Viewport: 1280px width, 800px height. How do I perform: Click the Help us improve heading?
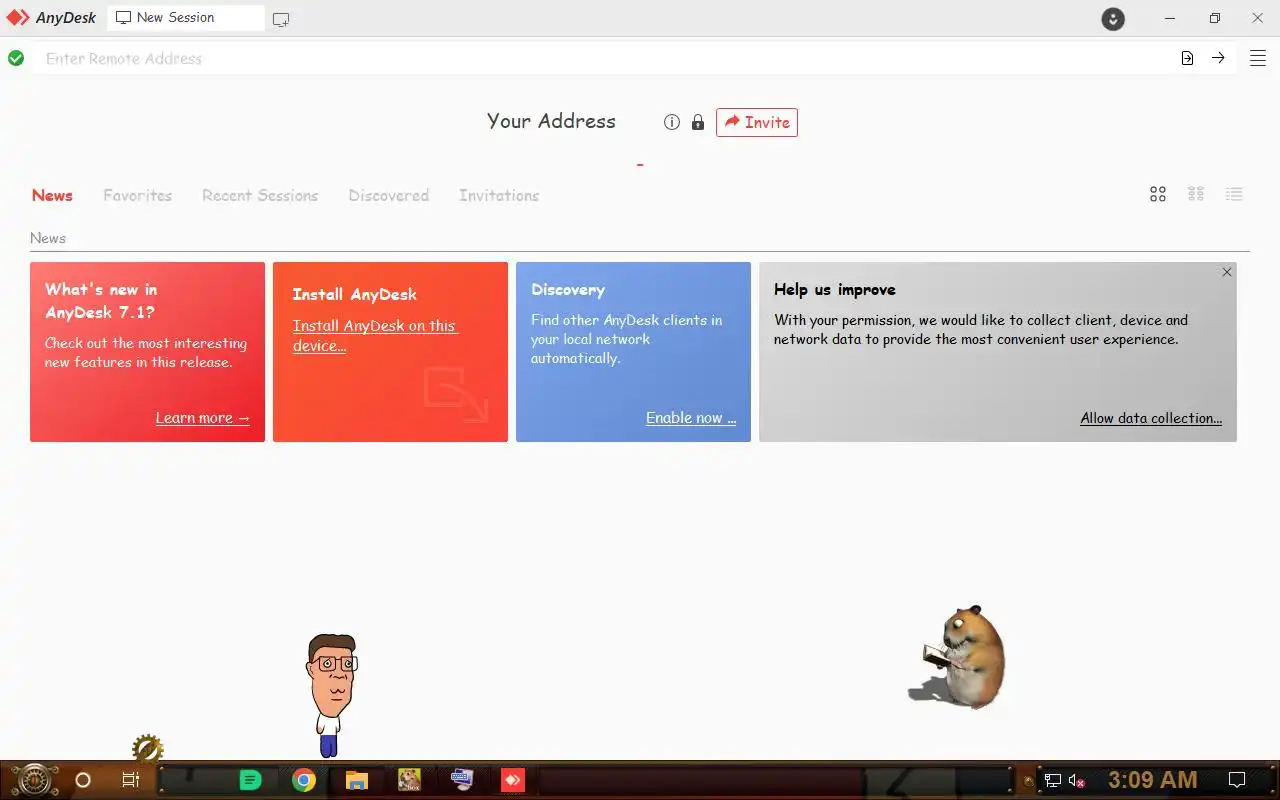(x=835, y=290)
